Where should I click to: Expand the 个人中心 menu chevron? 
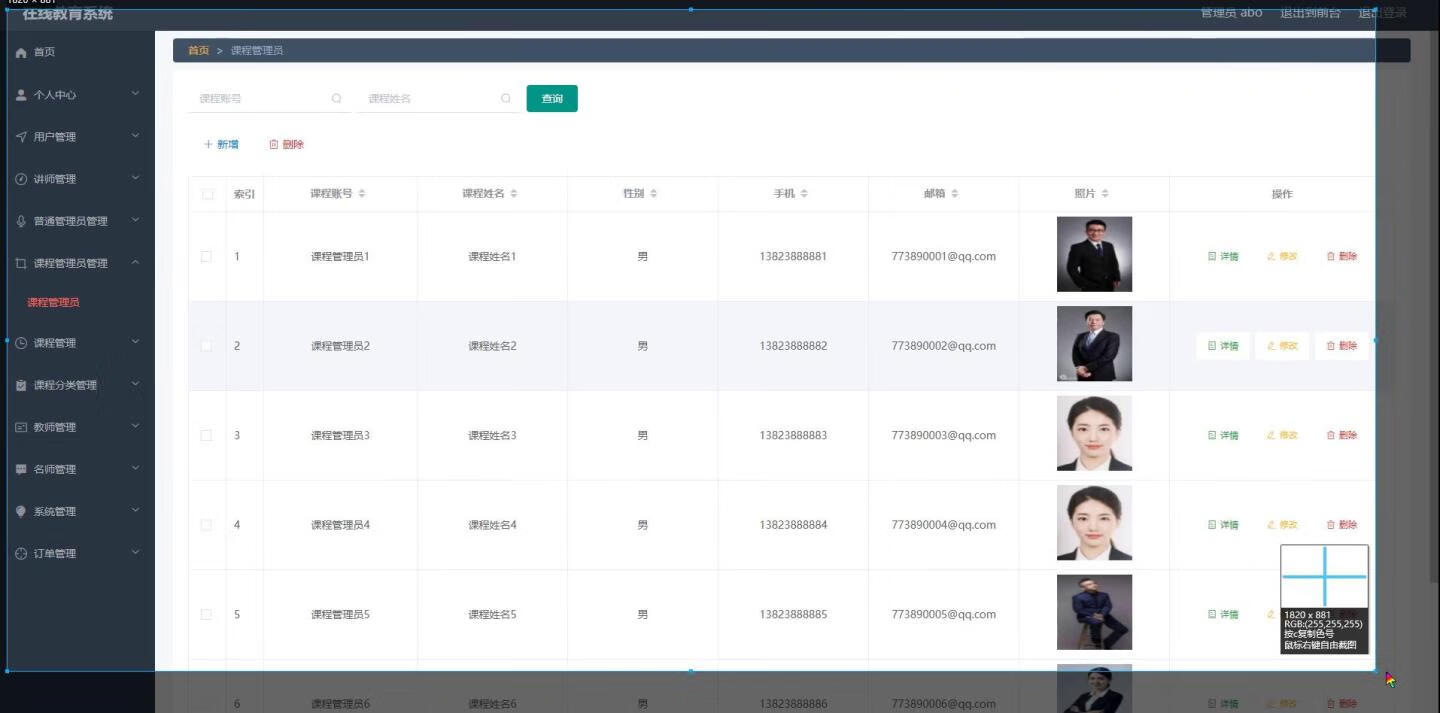coord(136,94)
